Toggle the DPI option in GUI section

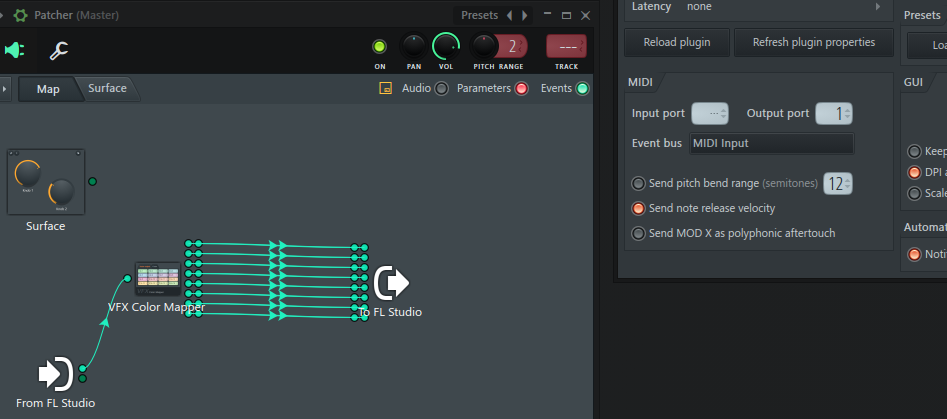tap(914, 172)
